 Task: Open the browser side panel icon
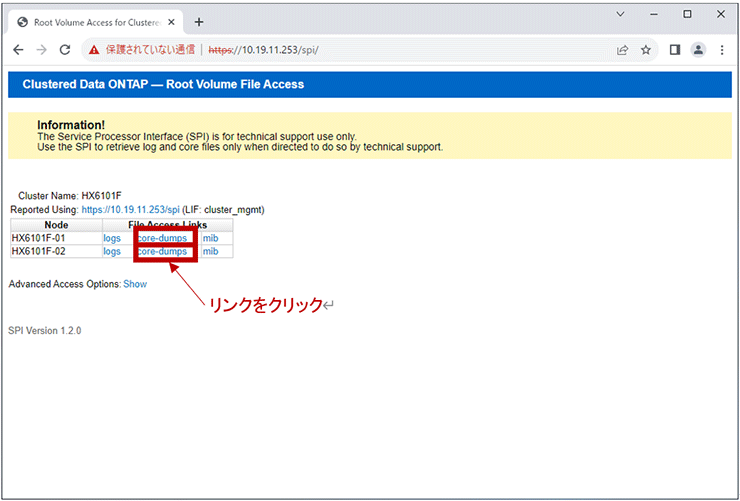[675, 50]
